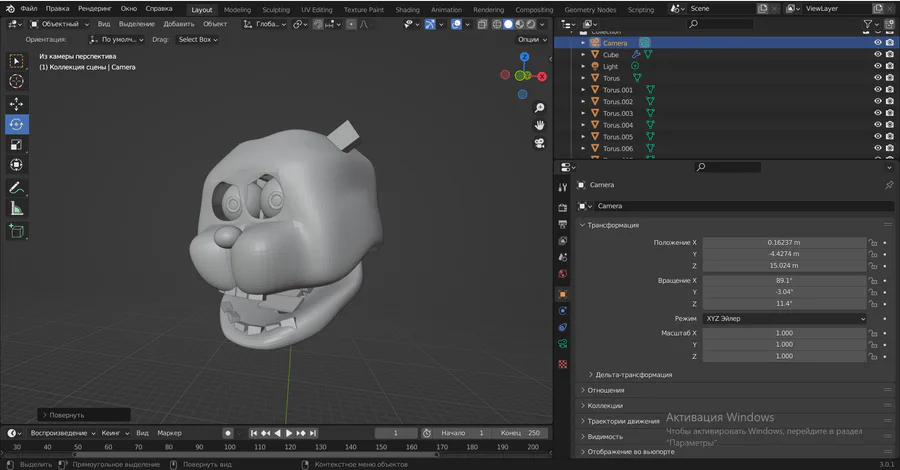Select the Select Box tool icon
Viewport: 900px width, 470px height.
(17, 61)
